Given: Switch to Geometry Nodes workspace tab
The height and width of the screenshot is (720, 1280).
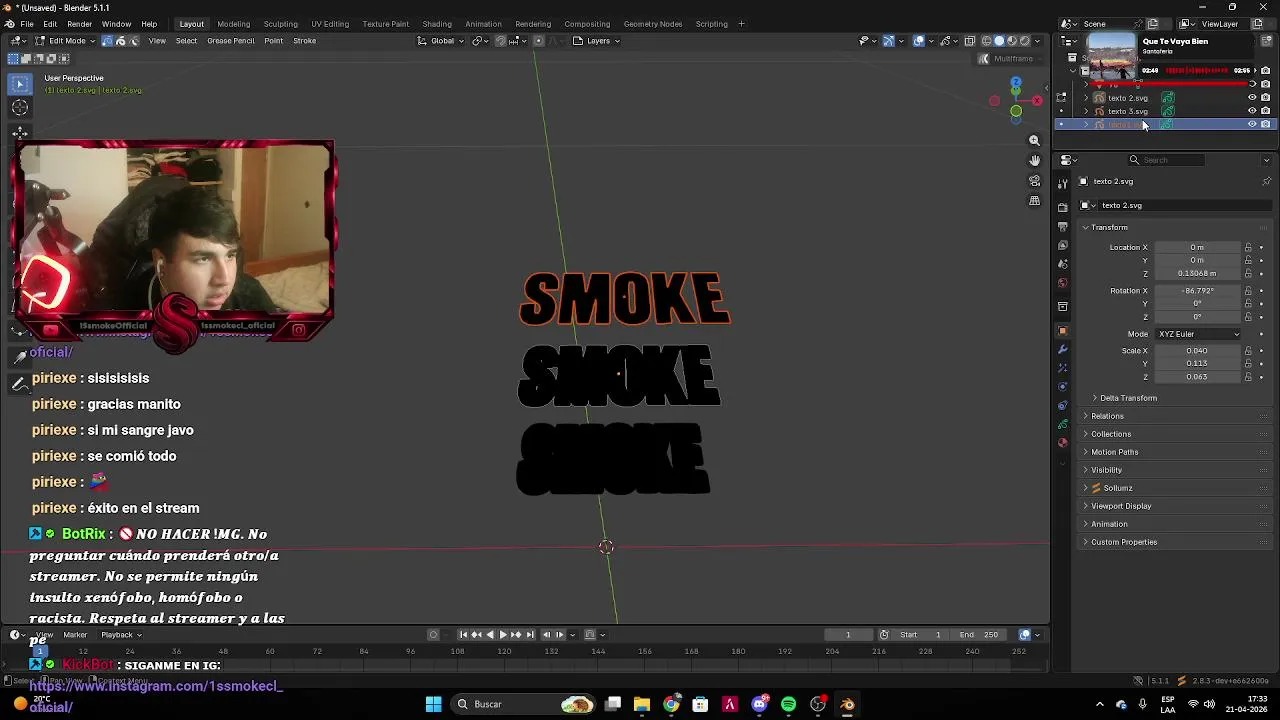Looking at the screenshot, I should click(652, 24).
